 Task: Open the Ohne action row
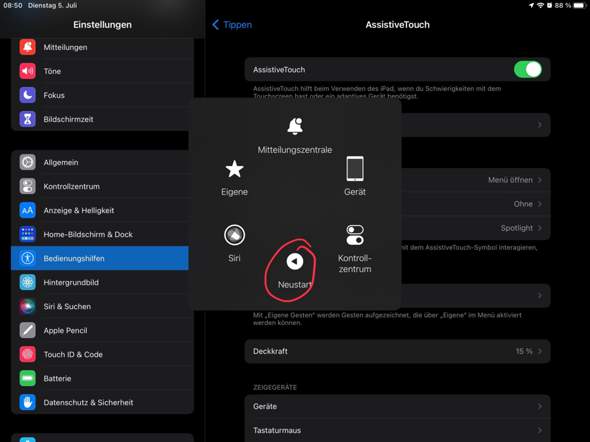tap(397, 204)
